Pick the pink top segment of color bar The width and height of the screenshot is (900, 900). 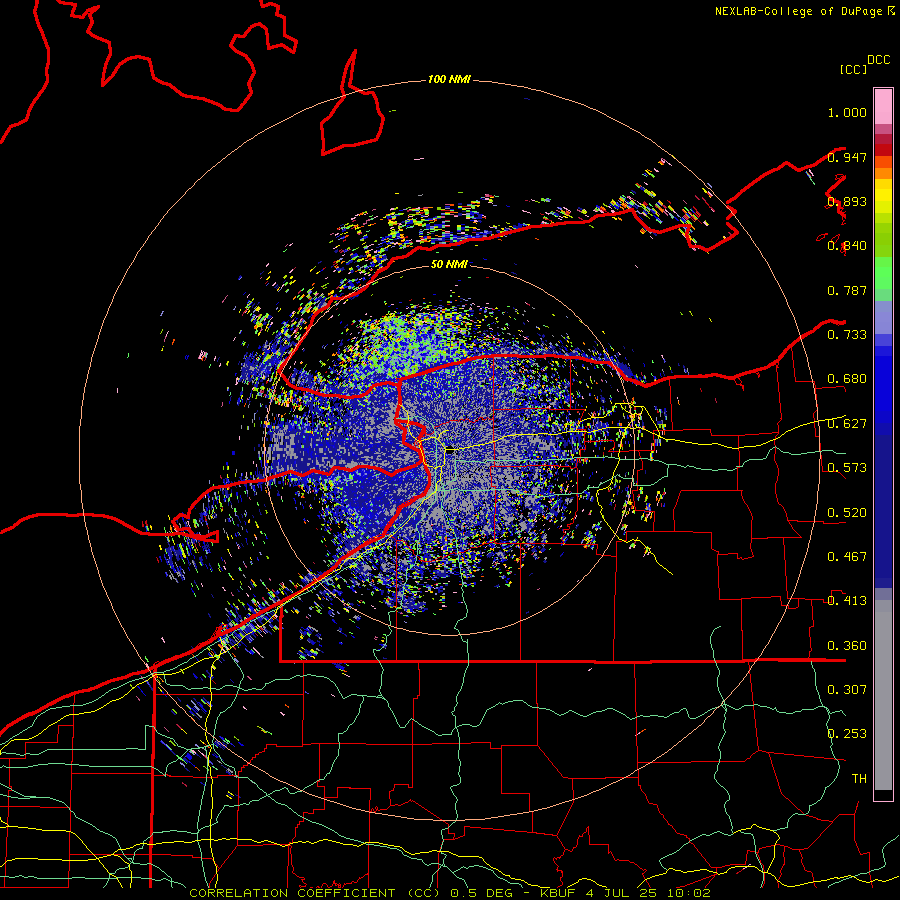tap(883, 106)
